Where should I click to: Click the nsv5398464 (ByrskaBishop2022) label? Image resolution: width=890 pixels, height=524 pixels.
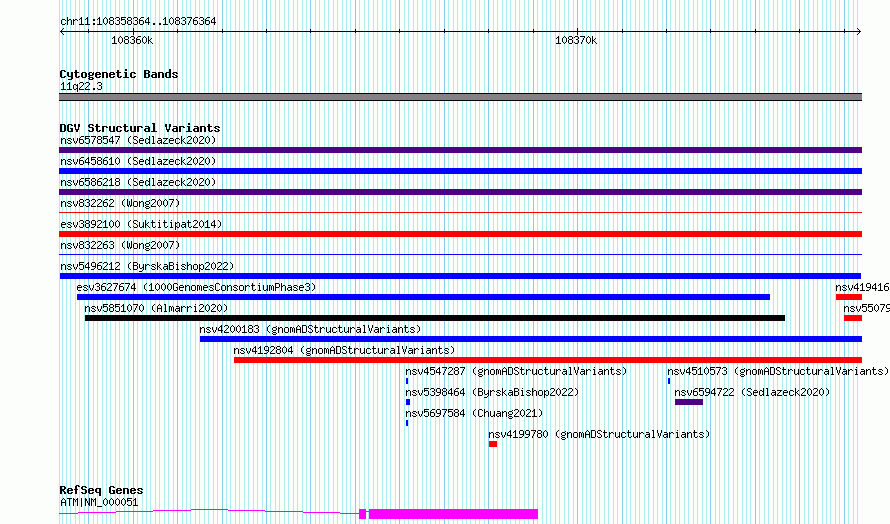[492, 392]
